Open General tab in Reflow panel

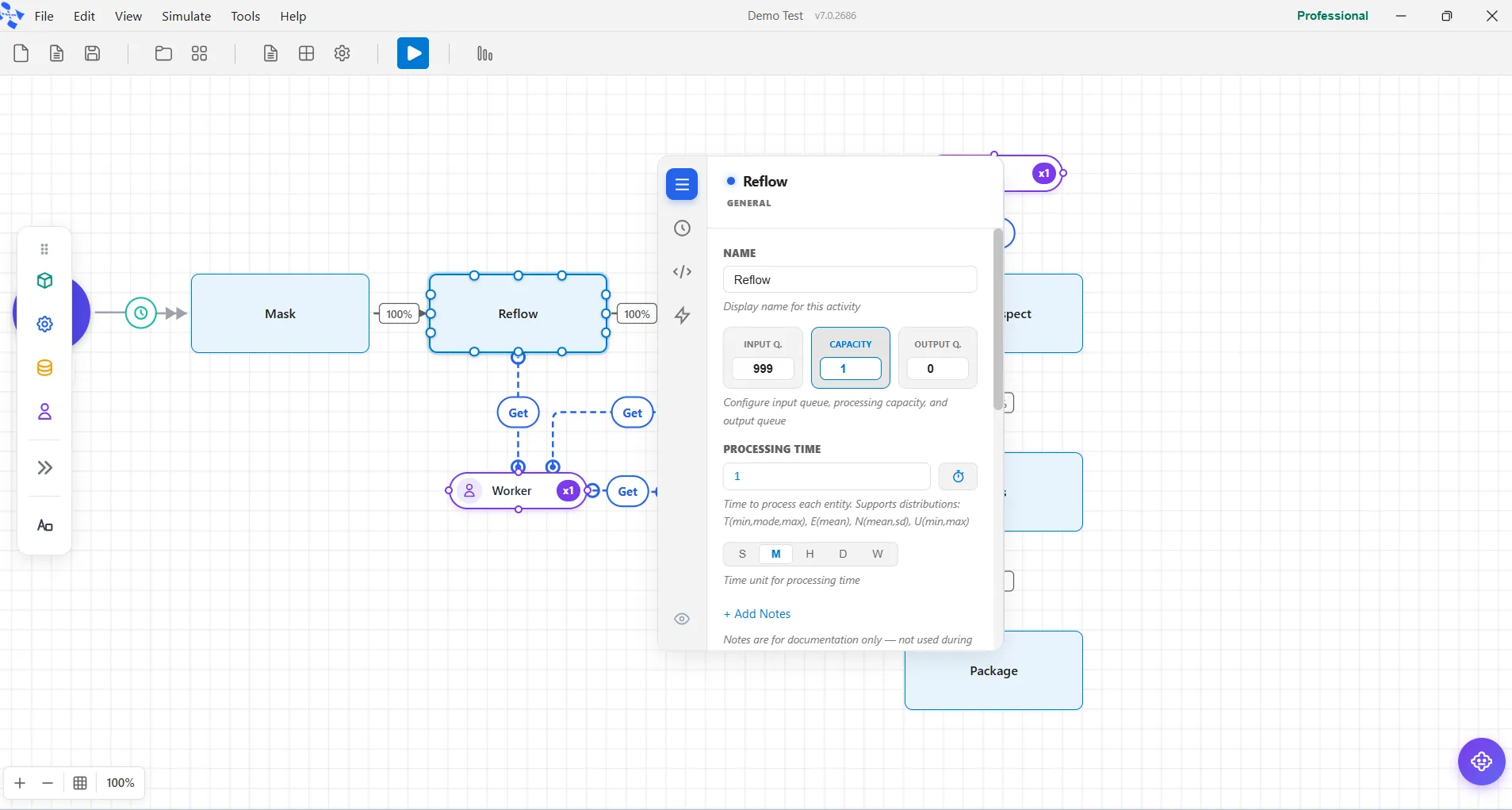(682, 184)
